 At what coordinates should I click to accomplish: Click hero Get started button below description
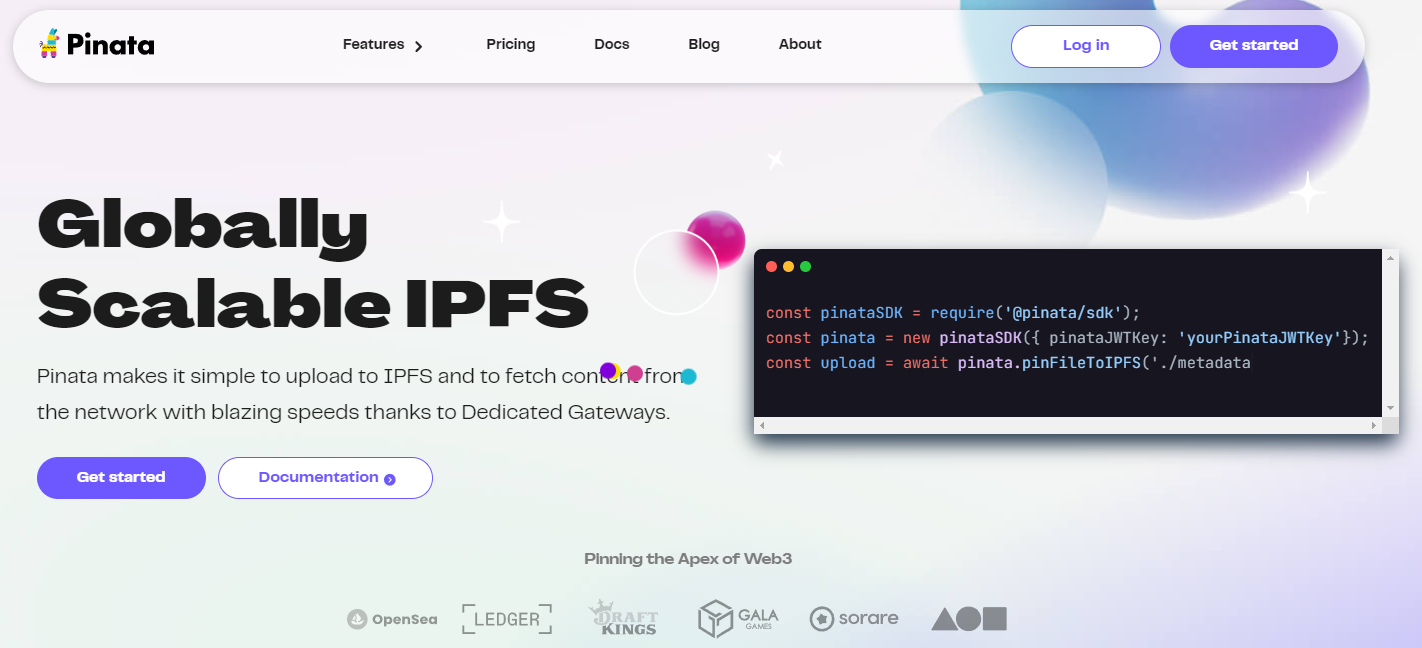click(x=121, y=477)
